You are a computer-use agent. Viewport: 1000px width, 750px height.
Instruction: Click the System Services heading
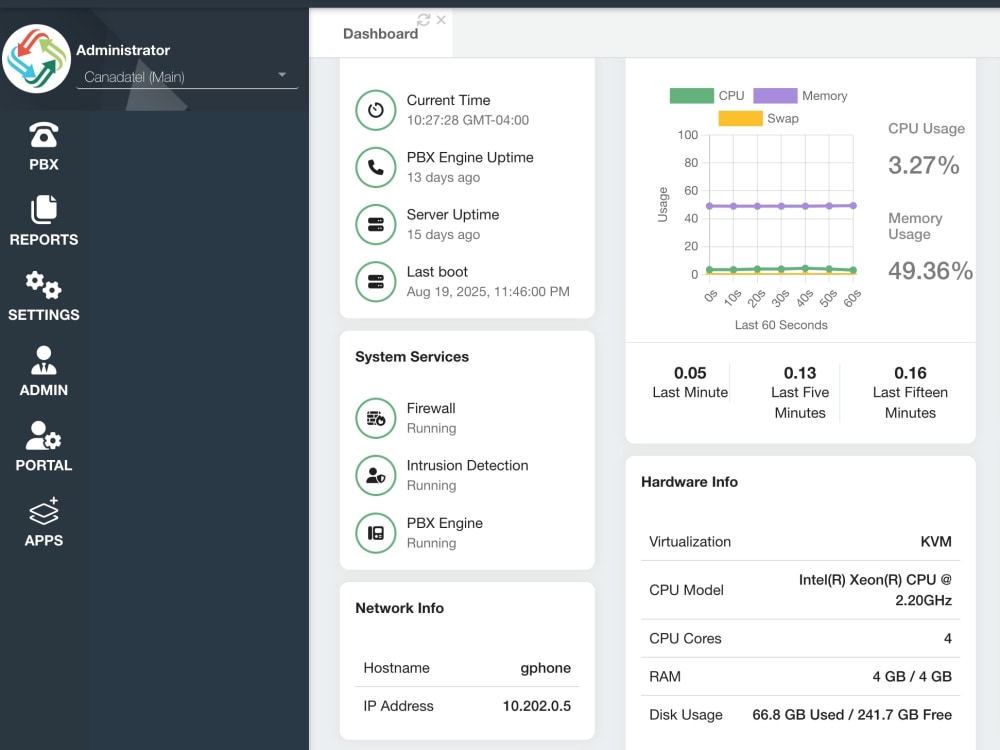412,357
